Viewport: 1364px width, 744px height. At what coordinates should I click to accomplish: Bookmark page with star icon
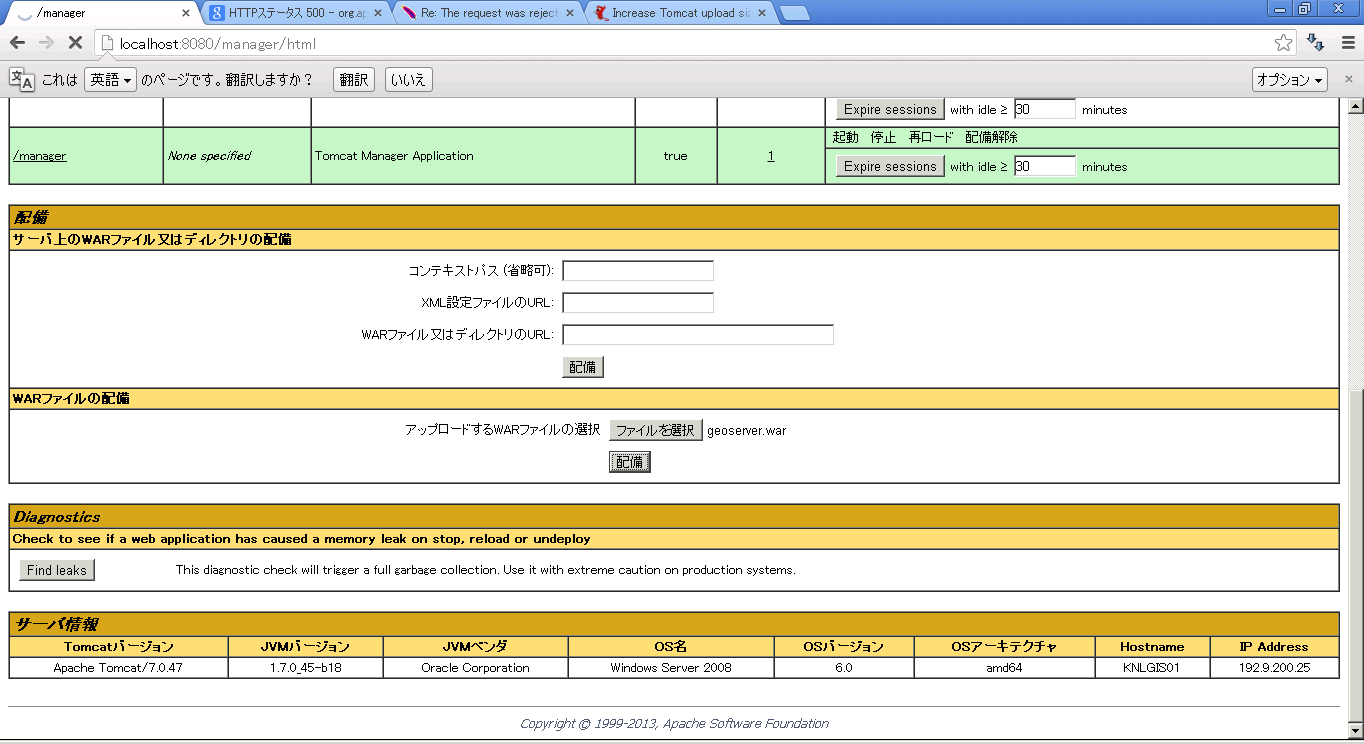coord(1283,43)
